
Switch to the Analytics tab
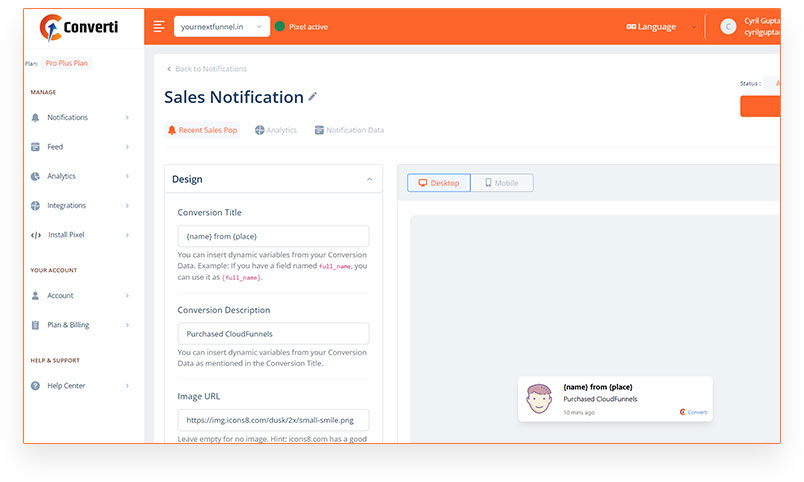click(x=276, y=130)
